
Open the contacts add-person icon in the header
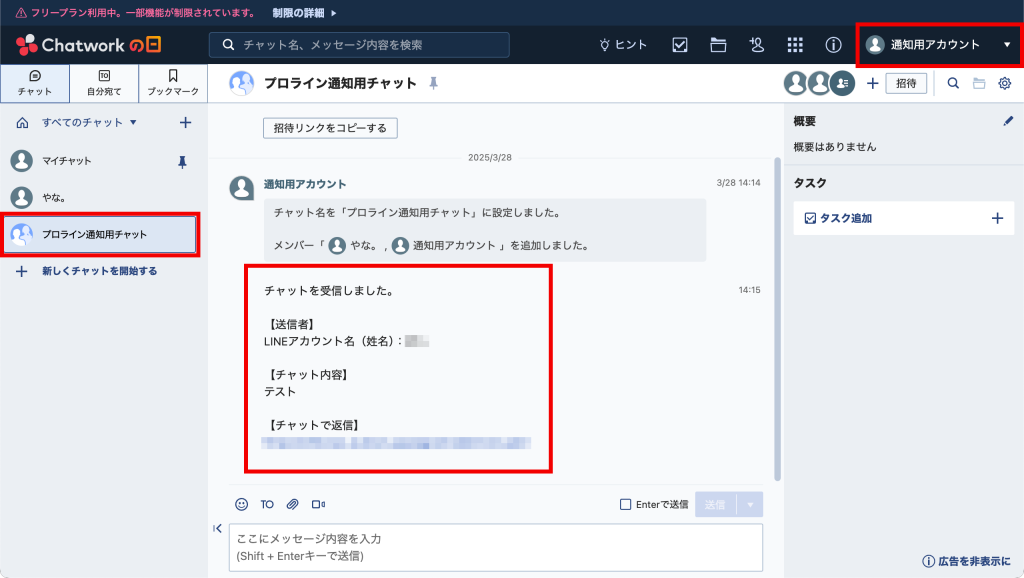point(757,45)
